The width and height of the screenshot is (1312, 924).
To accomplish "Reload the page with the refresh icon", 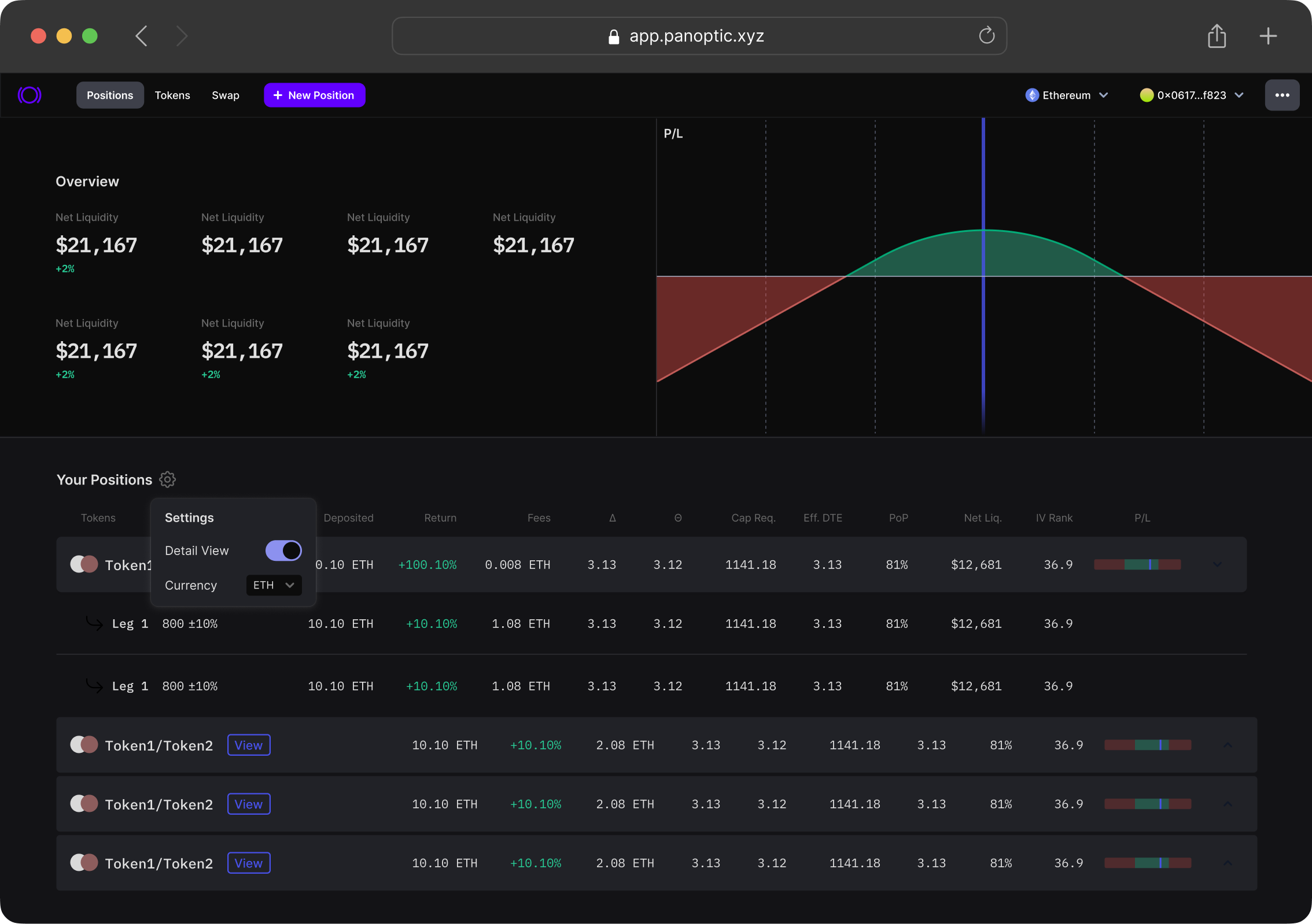I will tap(986, 36).
